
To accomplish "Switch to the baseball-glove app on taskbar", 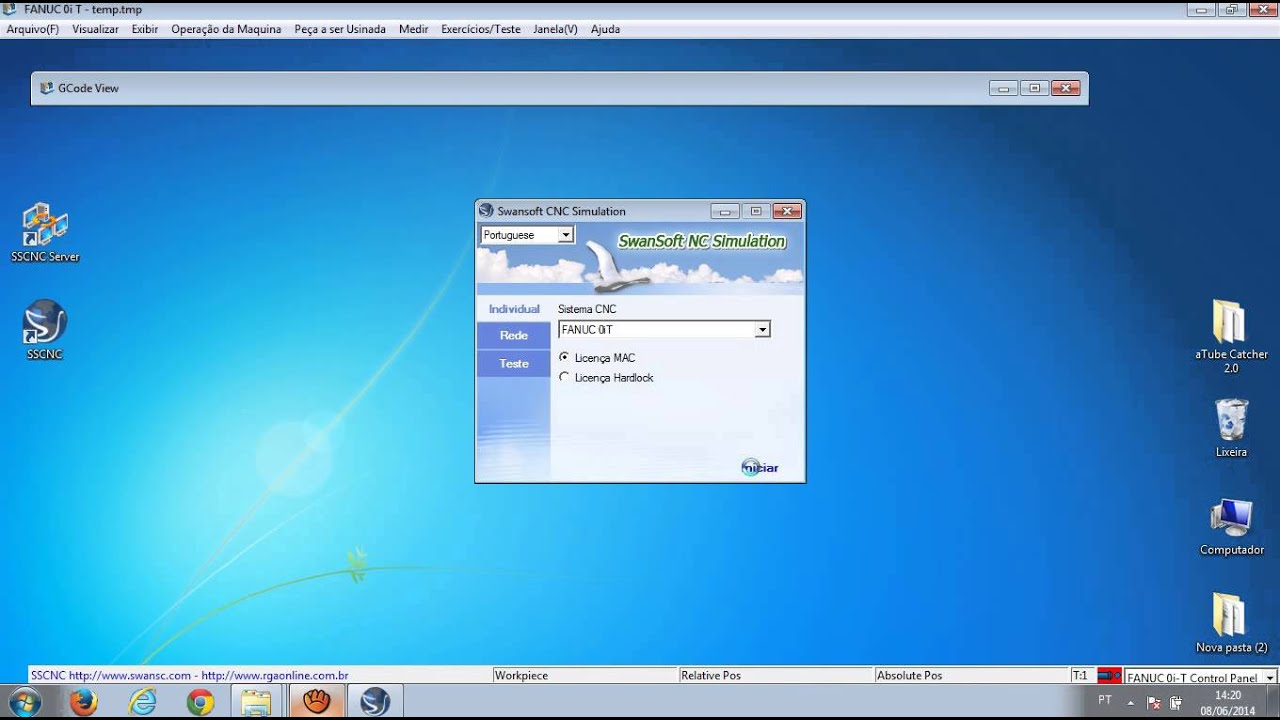I will [x=317, y=702].
